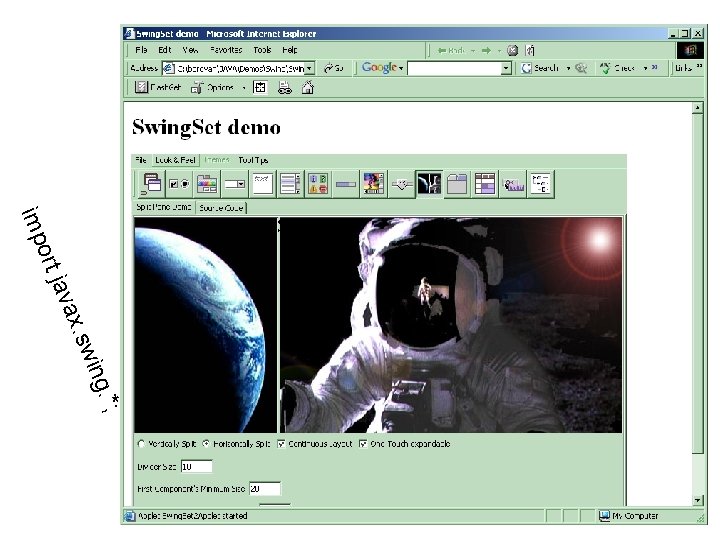Open the TabbedPane demo icon
The height and width of the screenshot is (540, 720).
457,184
